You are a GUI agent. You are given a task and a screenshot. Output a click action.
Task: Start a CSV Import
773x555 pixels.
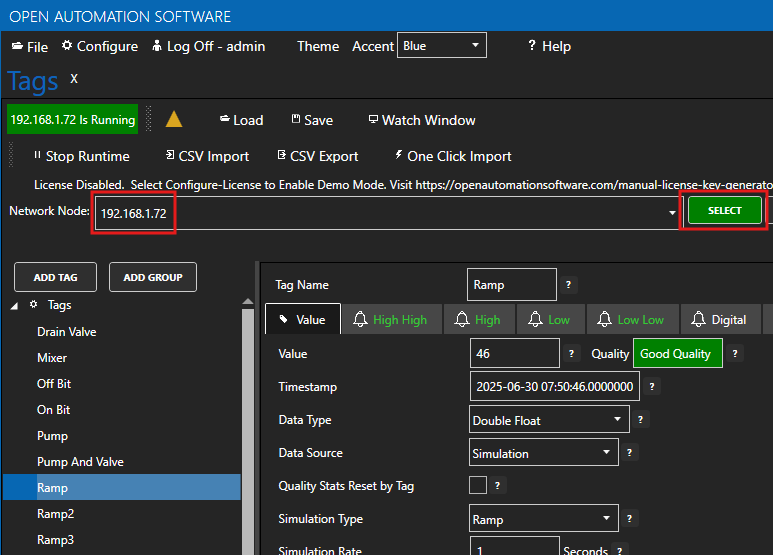(207, 156)
